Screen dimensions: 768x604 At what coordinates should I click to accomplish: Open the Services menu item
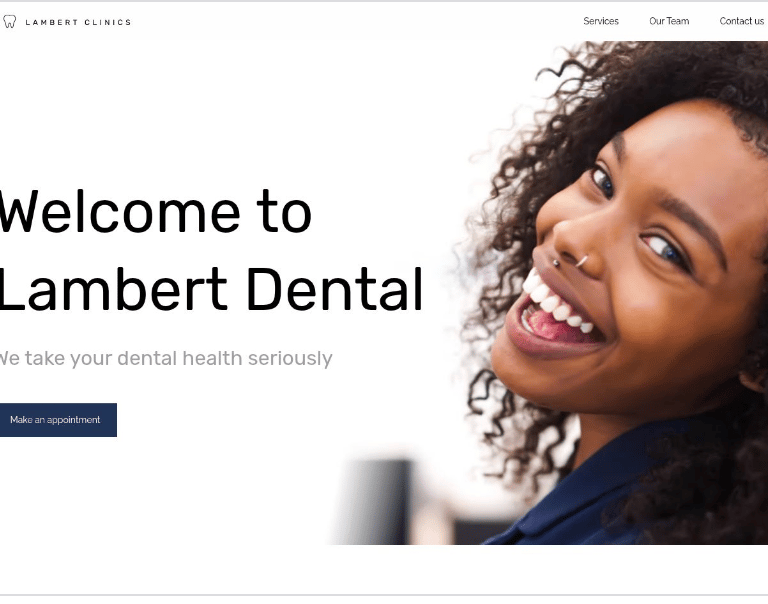point(601,21)
